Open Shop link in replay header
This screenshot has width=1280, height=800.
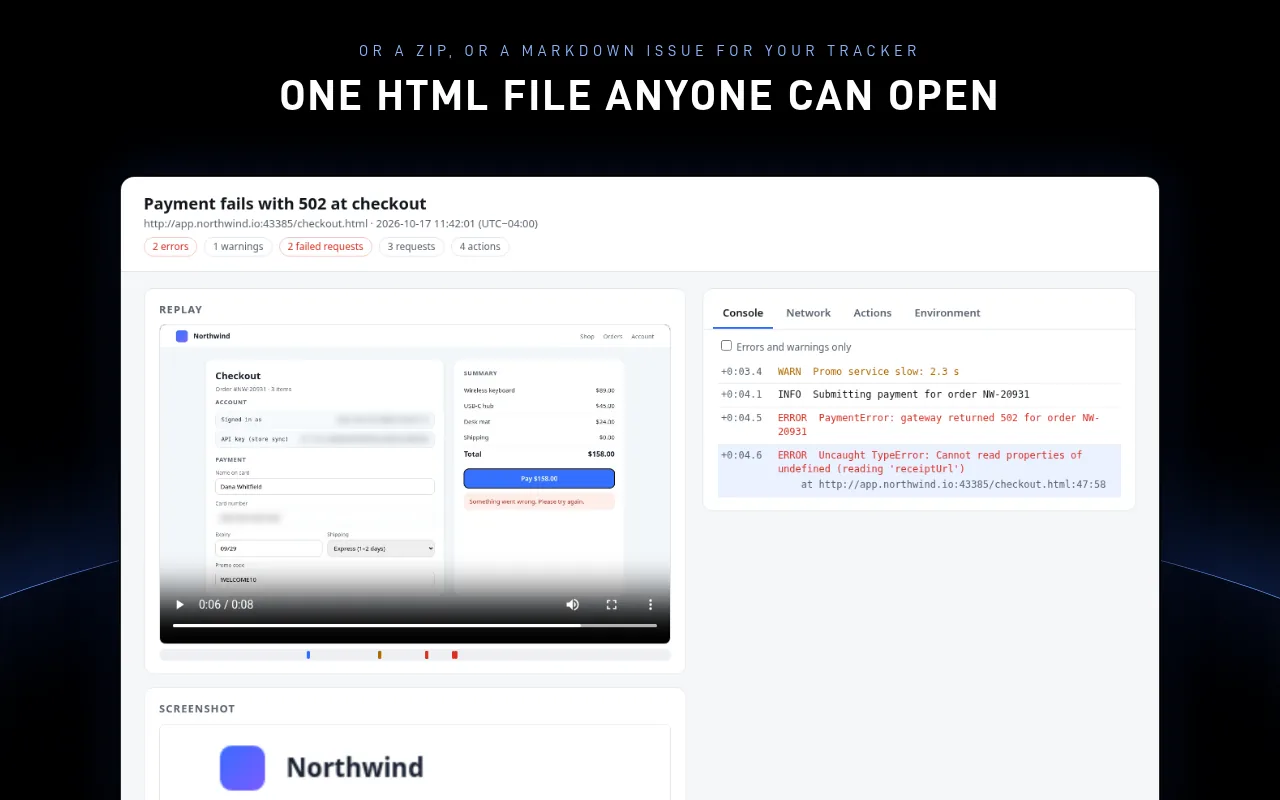pyautogui.click(x=587, y=337)
